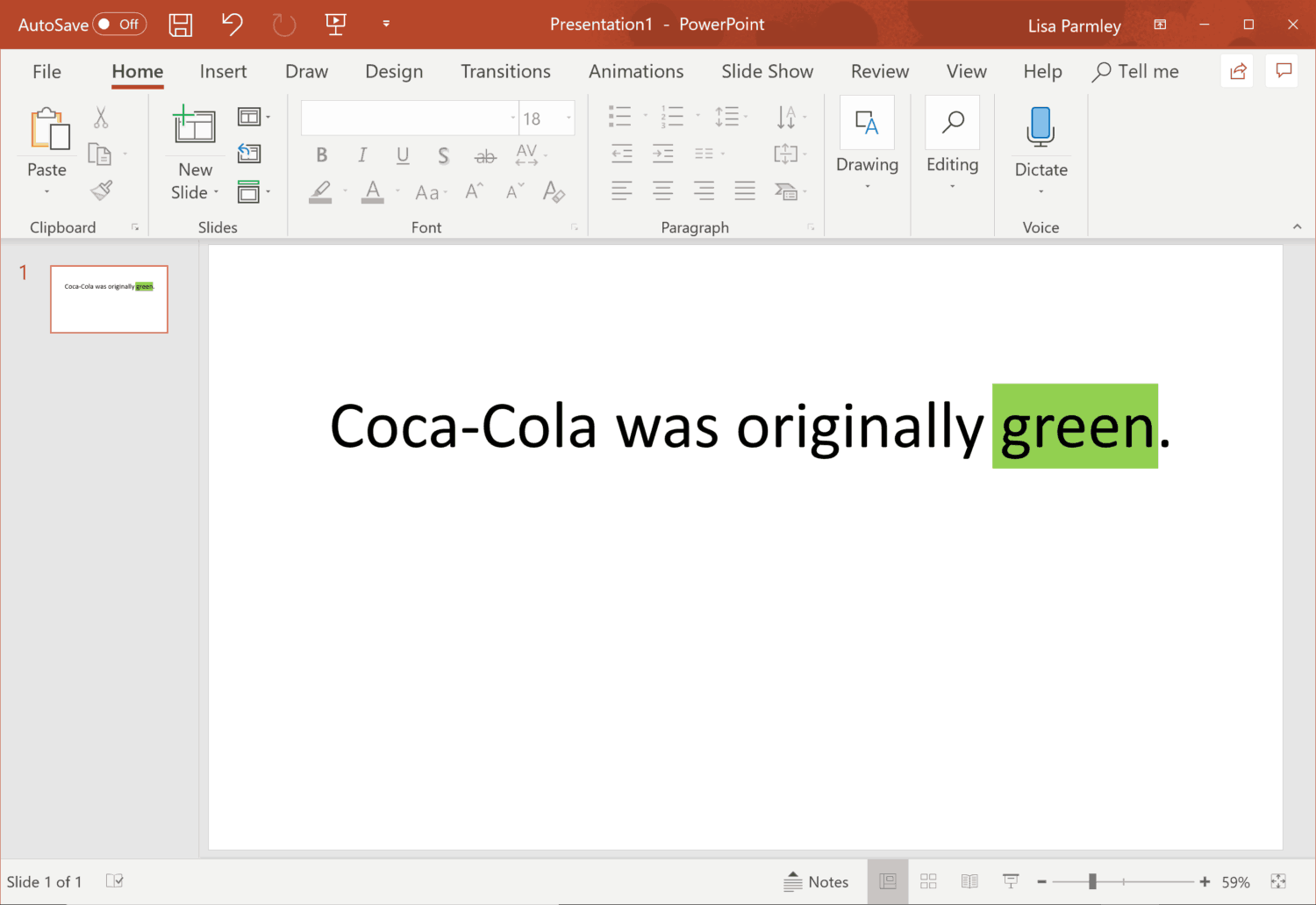Toggle Normal view in status bar
Screen dimensions: 1316x905
[888, 881]
